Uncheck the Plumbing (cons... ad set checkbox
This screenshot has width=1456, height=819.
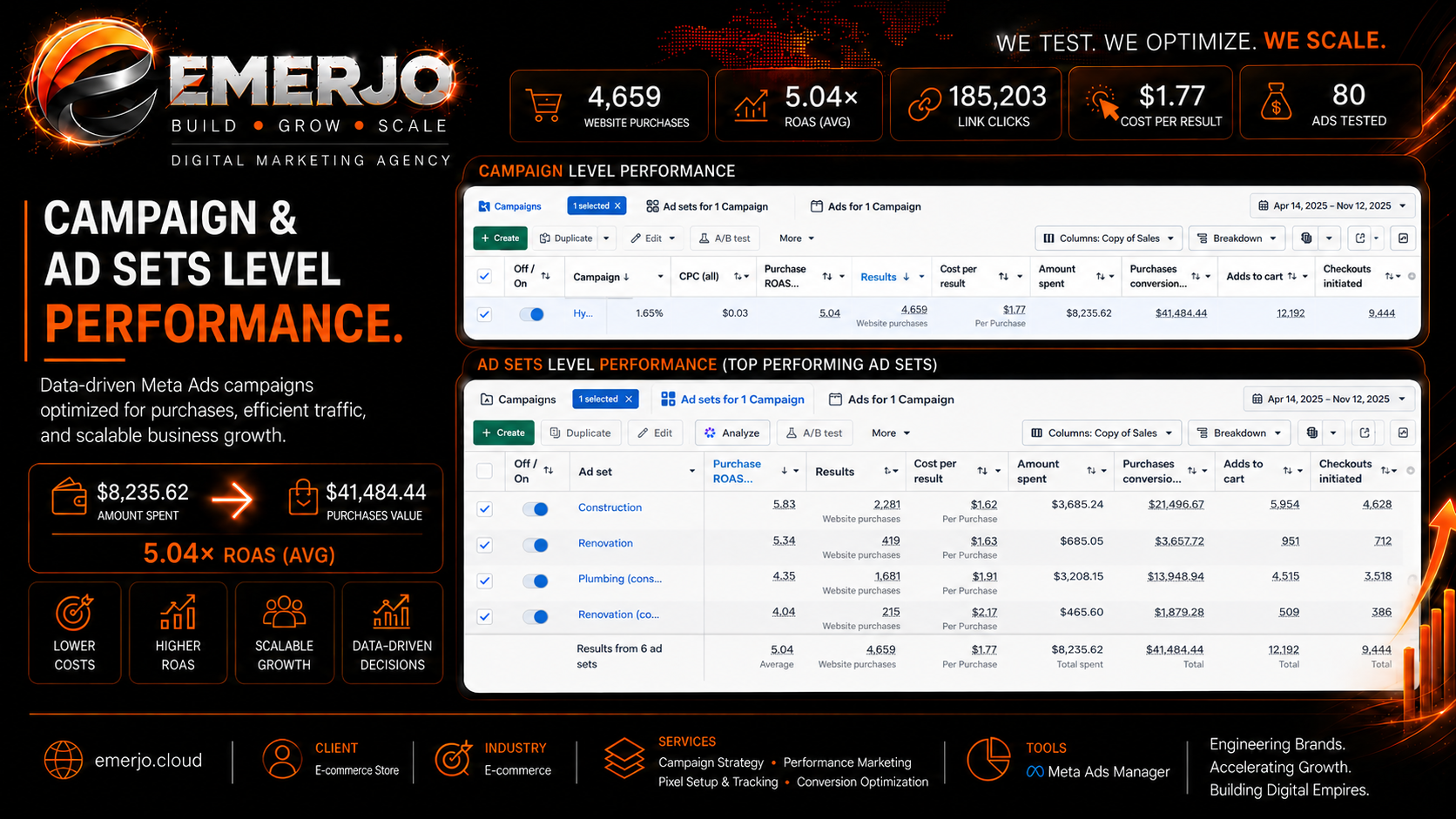(485, 581)
